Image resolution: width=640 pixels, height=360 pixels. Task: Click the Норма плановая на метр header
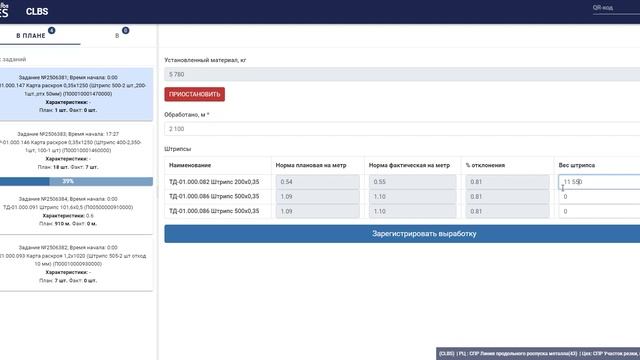coord(311,165)
